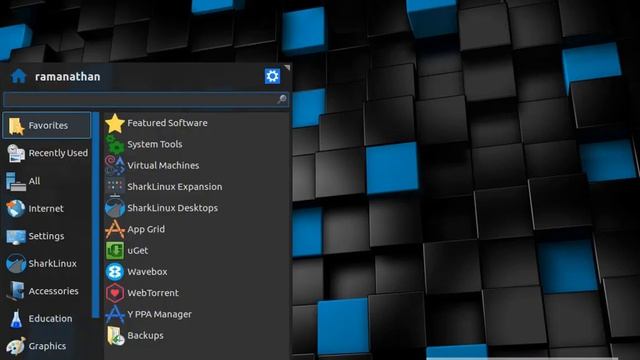Open the SharkLinux category label

click(53, 264)
